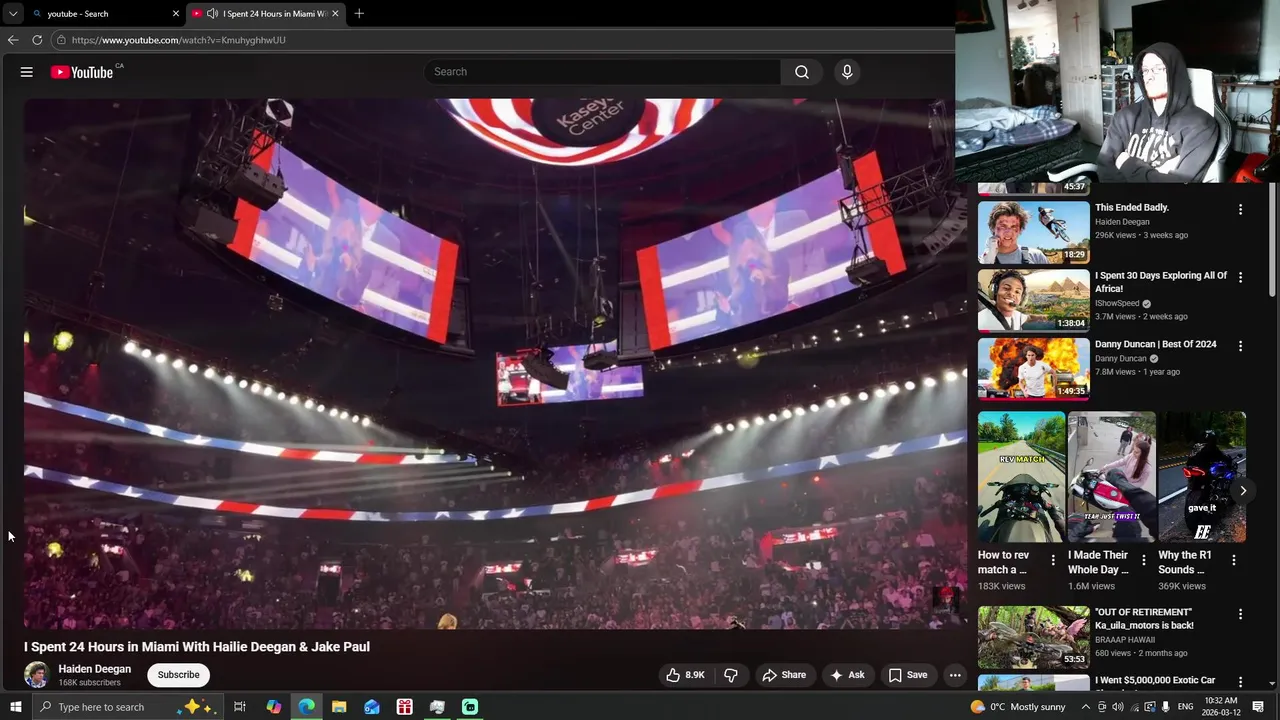This screenshot has height=720, width=1280.
Task: Open File Explorer from the taskbar
Action: click(339, 707)
